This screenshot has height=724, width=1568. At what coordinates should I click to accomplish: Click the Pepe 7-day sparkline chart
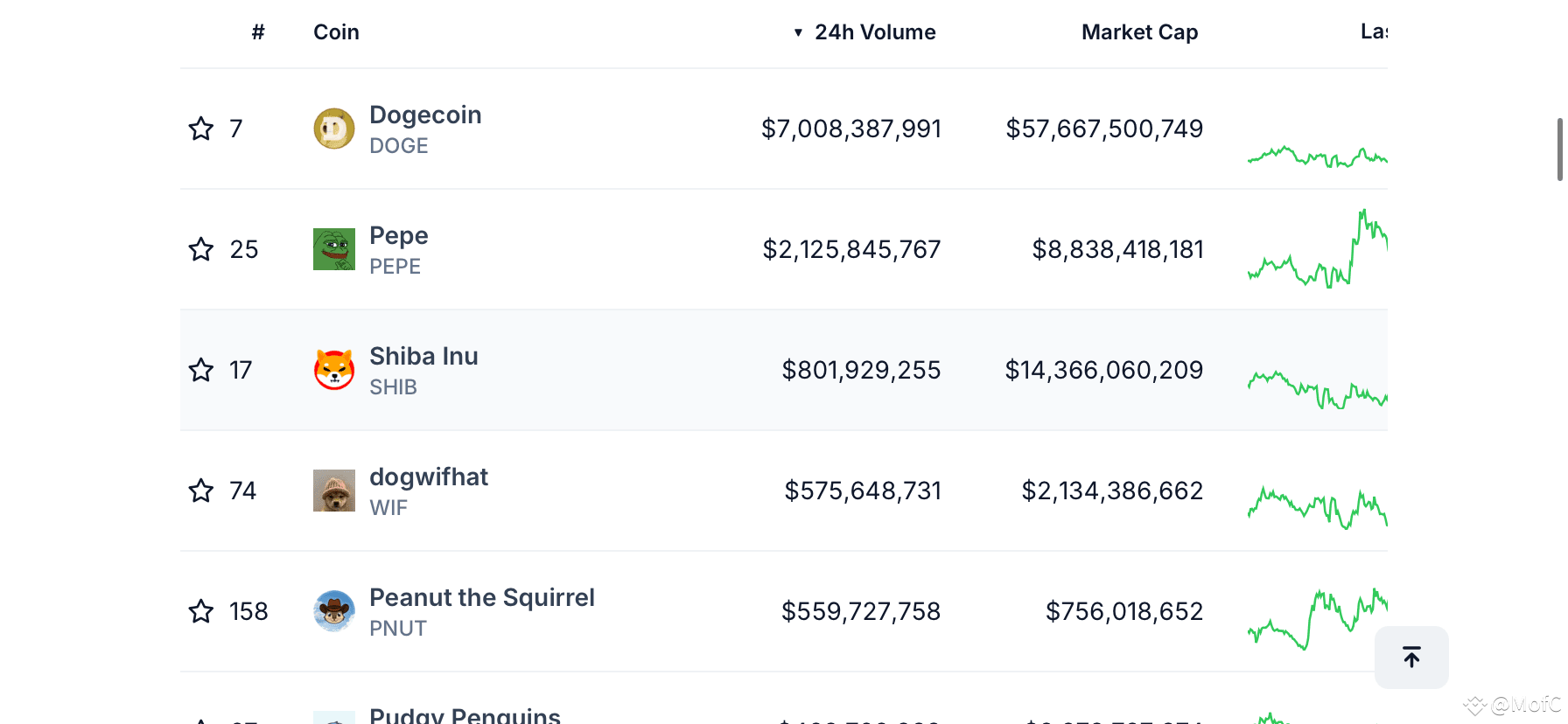click(x=1317, y=249)
